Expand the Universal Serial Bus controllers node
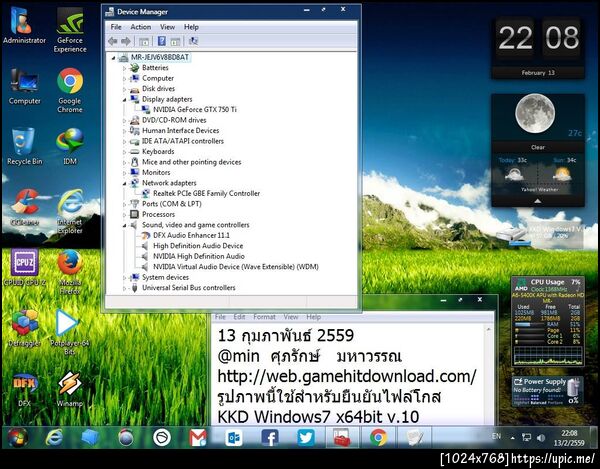 click(x=124, y=288)
